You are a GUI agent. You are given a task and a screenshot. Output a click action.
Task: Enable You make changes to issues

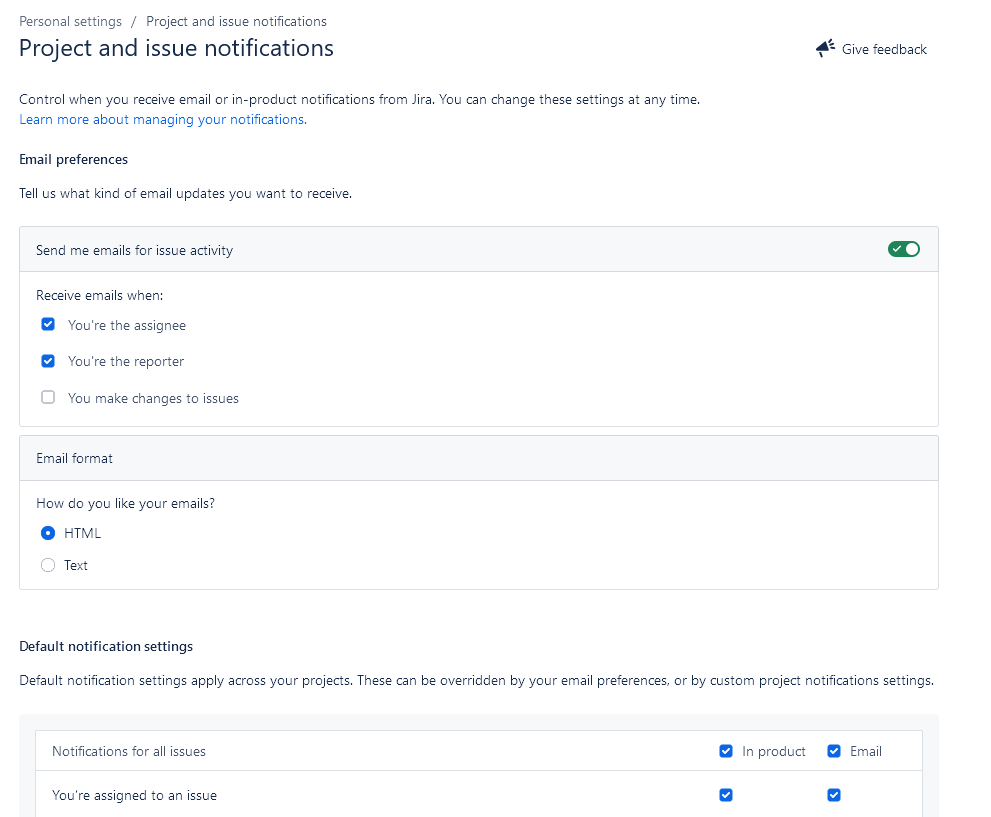click(48, 397)
